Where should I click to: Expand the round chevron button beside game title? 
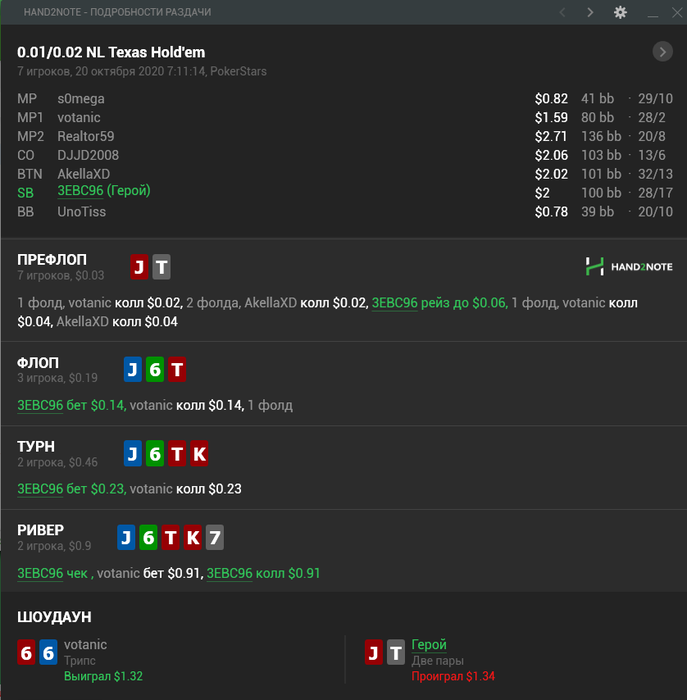[x=662, y=52]
